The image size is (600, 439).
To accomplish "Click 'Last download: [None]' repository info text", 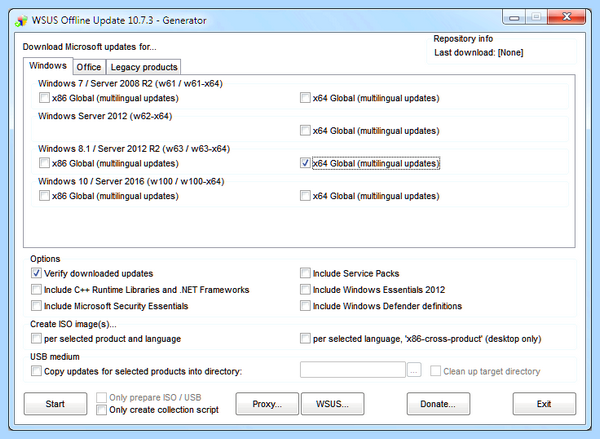I will pyautogui.click(x=478, y=53).
